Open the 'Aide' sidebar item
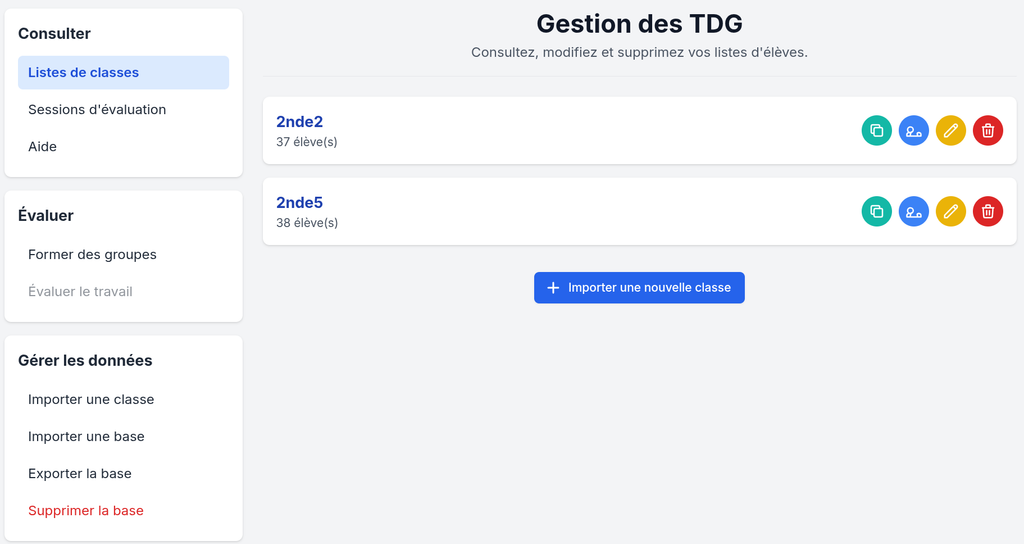Image resolution: width=1024 pixels, height=544 pixels. point(42,147)
